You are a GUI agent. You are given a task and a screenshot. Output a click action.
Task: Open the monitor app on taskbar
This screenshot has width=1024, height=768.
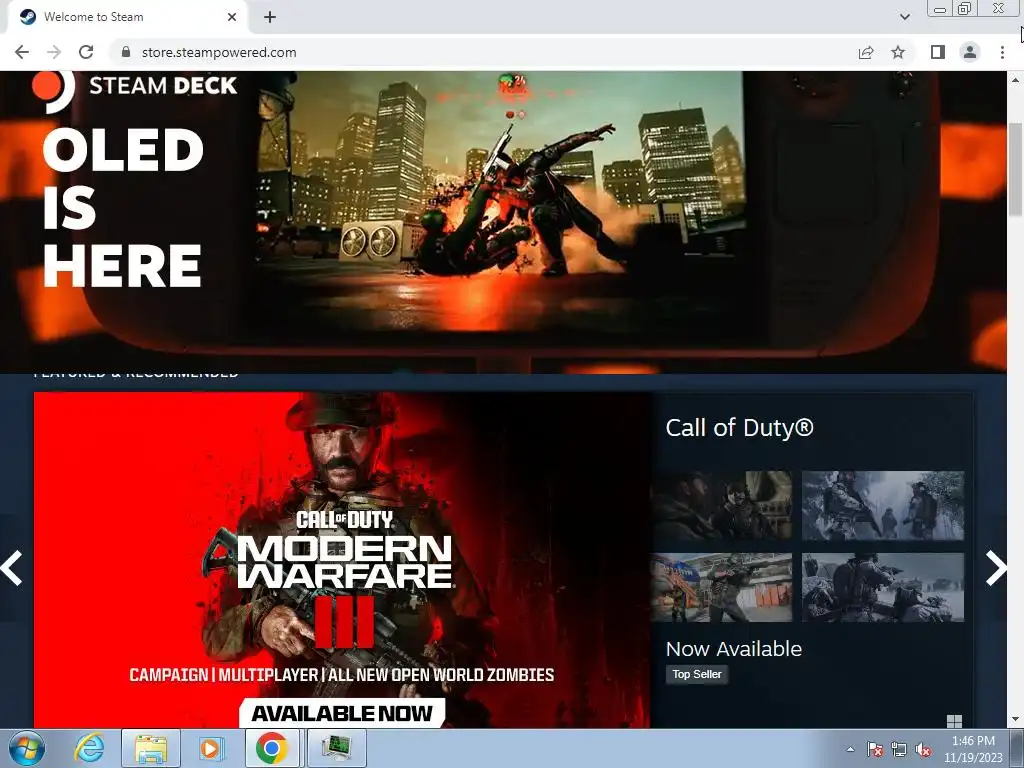(x=336, y=748)
